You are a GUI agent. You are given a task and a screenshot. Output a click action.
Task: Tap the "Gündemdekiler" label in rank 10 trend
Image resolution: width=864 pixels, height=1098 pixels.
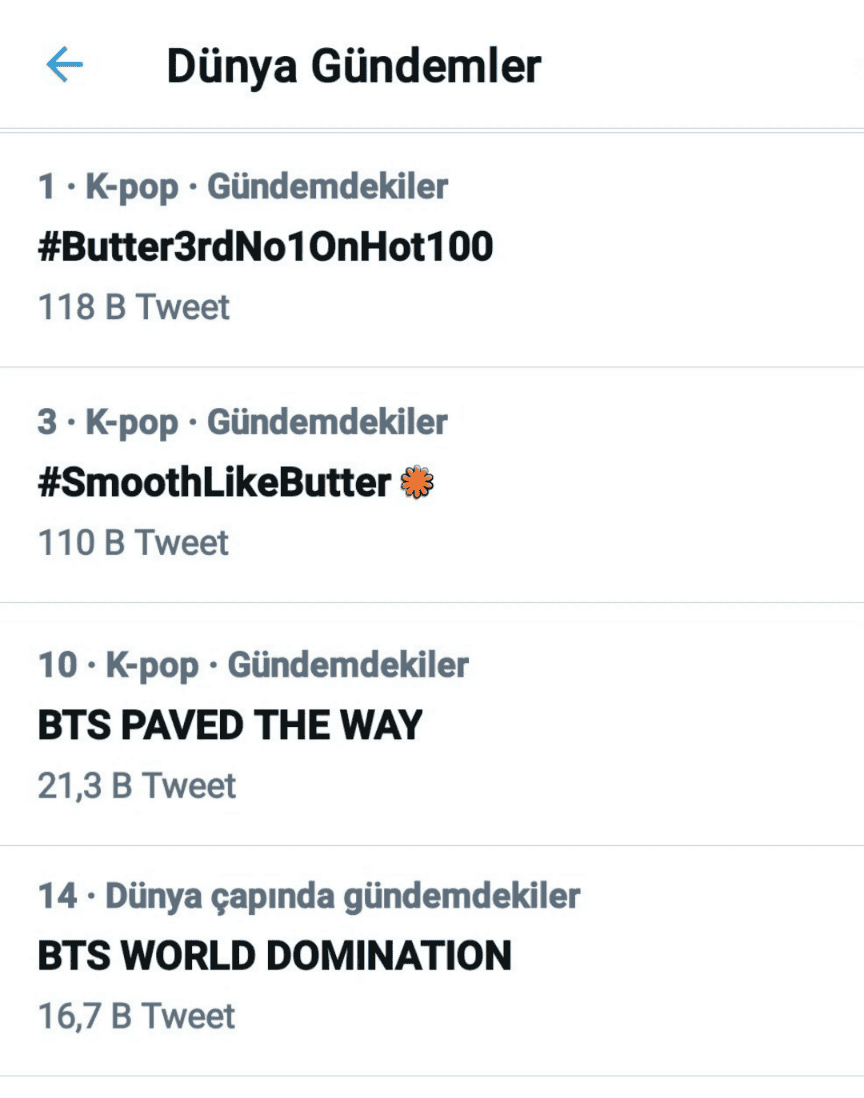(x=348, y=665)
